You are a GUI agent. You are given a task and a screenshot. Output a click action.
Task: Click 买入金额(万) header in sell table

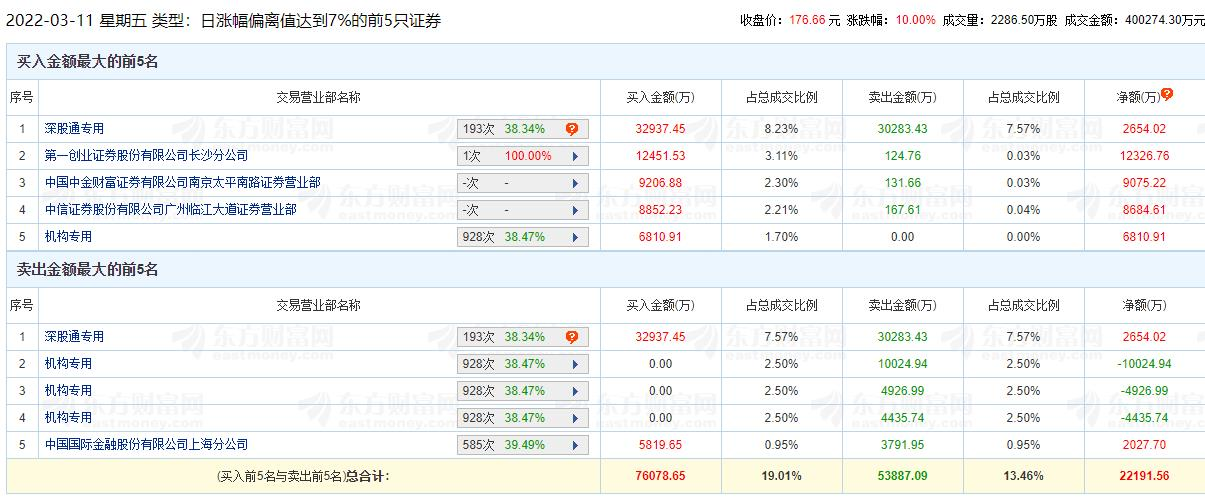[x=660, y=305]
